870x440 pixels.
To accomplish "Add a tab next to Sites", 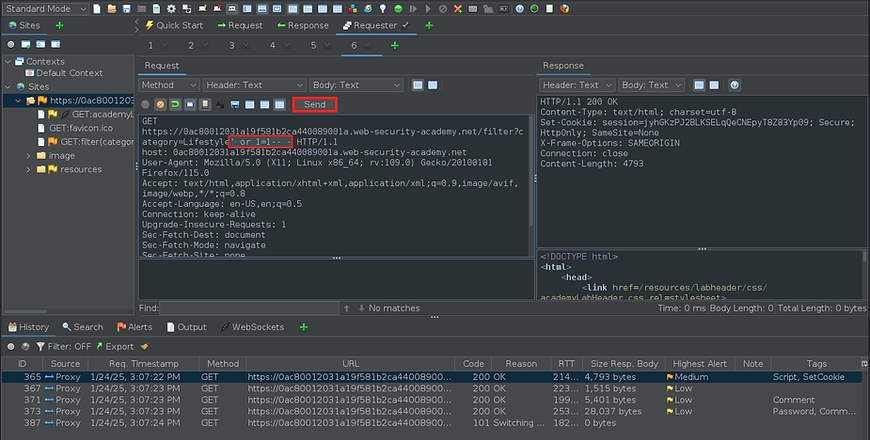I will [59, 26].
